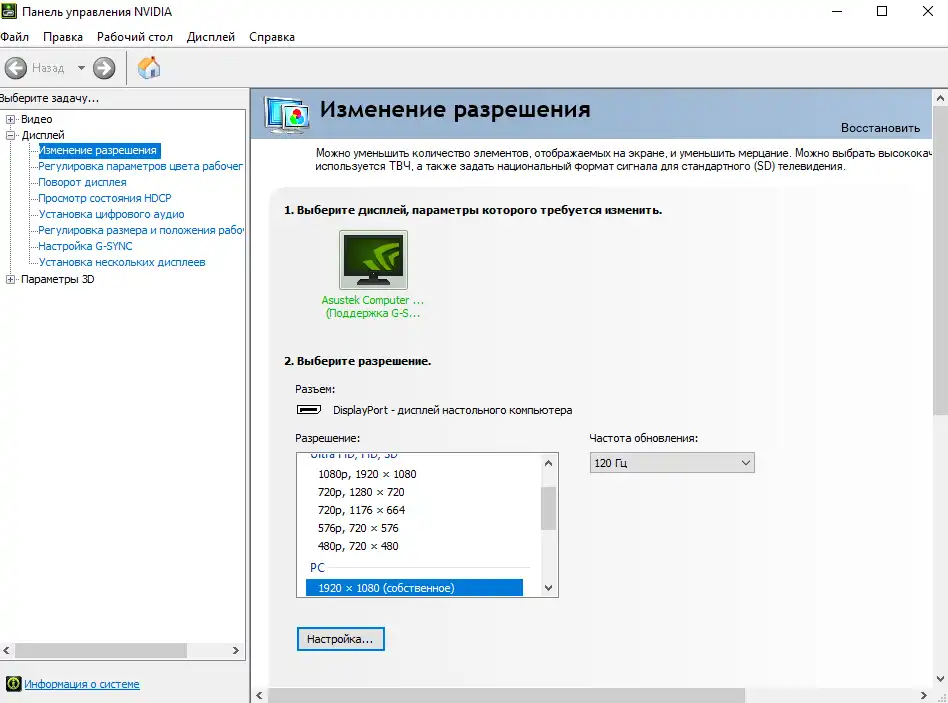Click the system information icon at bottom left
948x703 pixels.
pyautogui.click(x=13, y=684)
